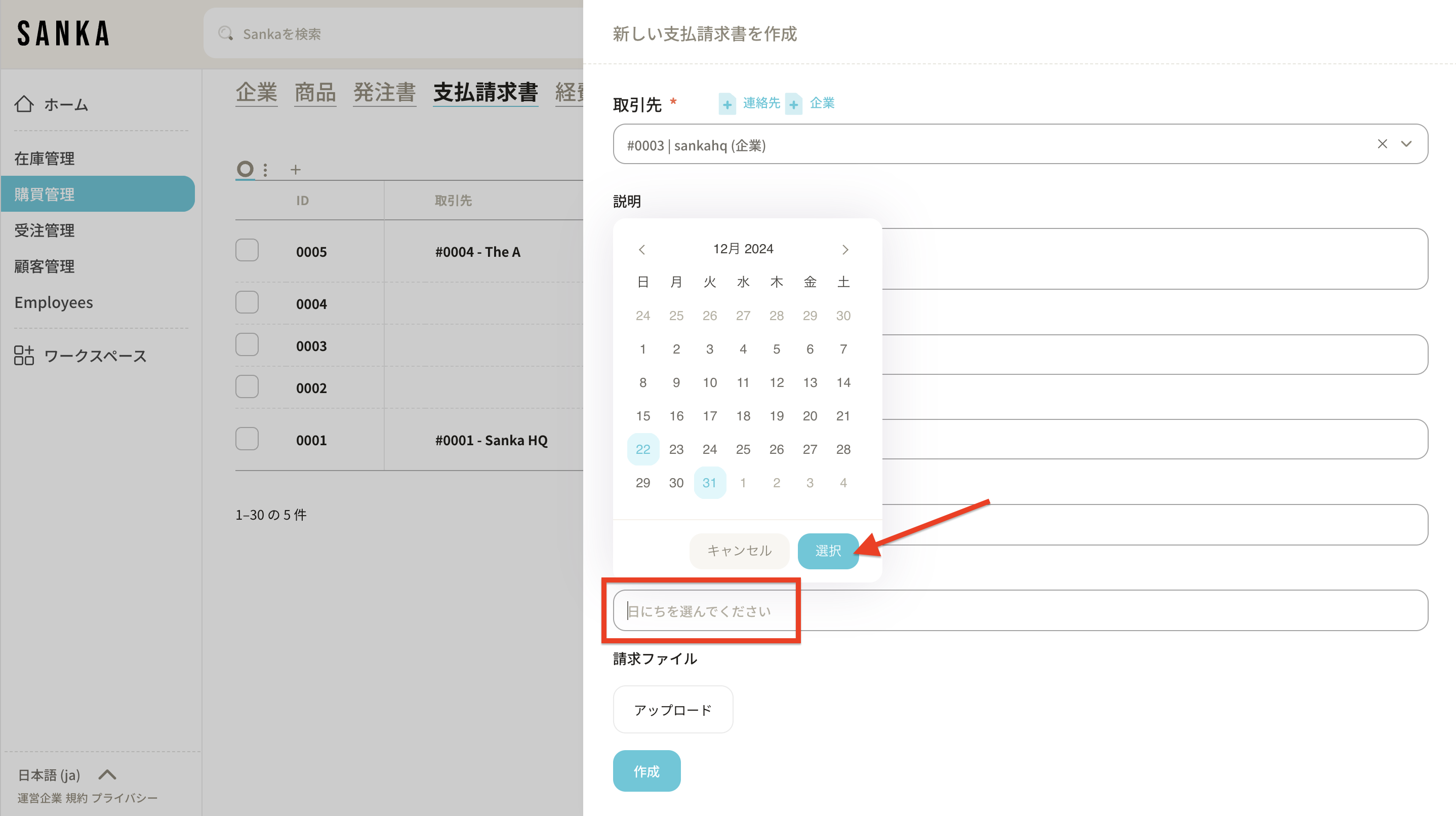Open 受注管理 in the sidebar menu
Screen dimensions: 1456x816
pyautogui.click(x=45, y=230)
